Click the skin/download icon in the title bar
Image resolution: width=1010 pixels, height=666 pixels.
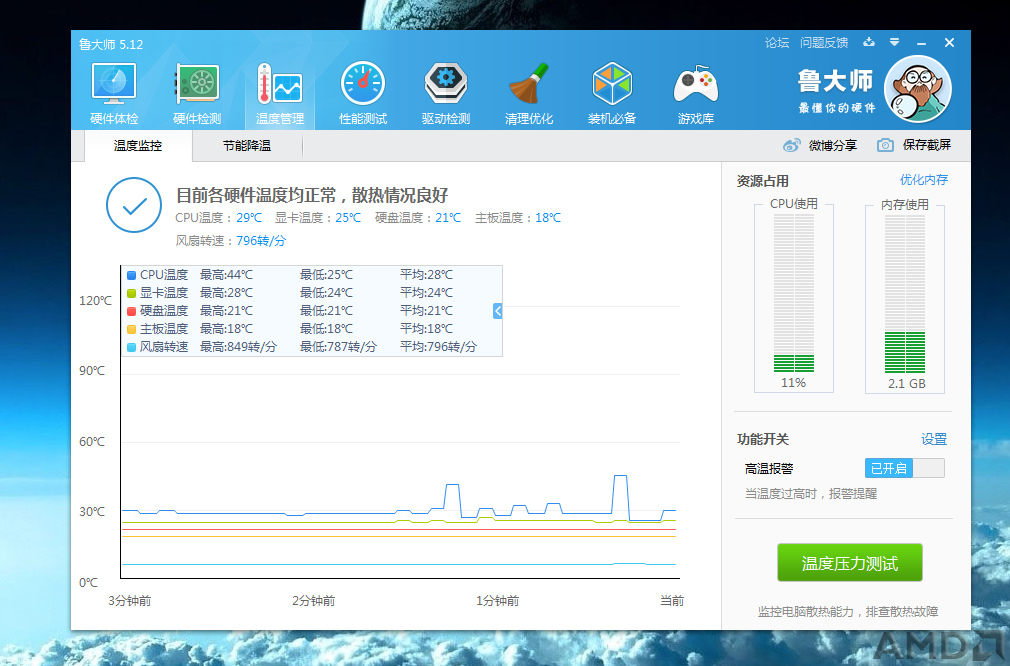tap(869, 43)
